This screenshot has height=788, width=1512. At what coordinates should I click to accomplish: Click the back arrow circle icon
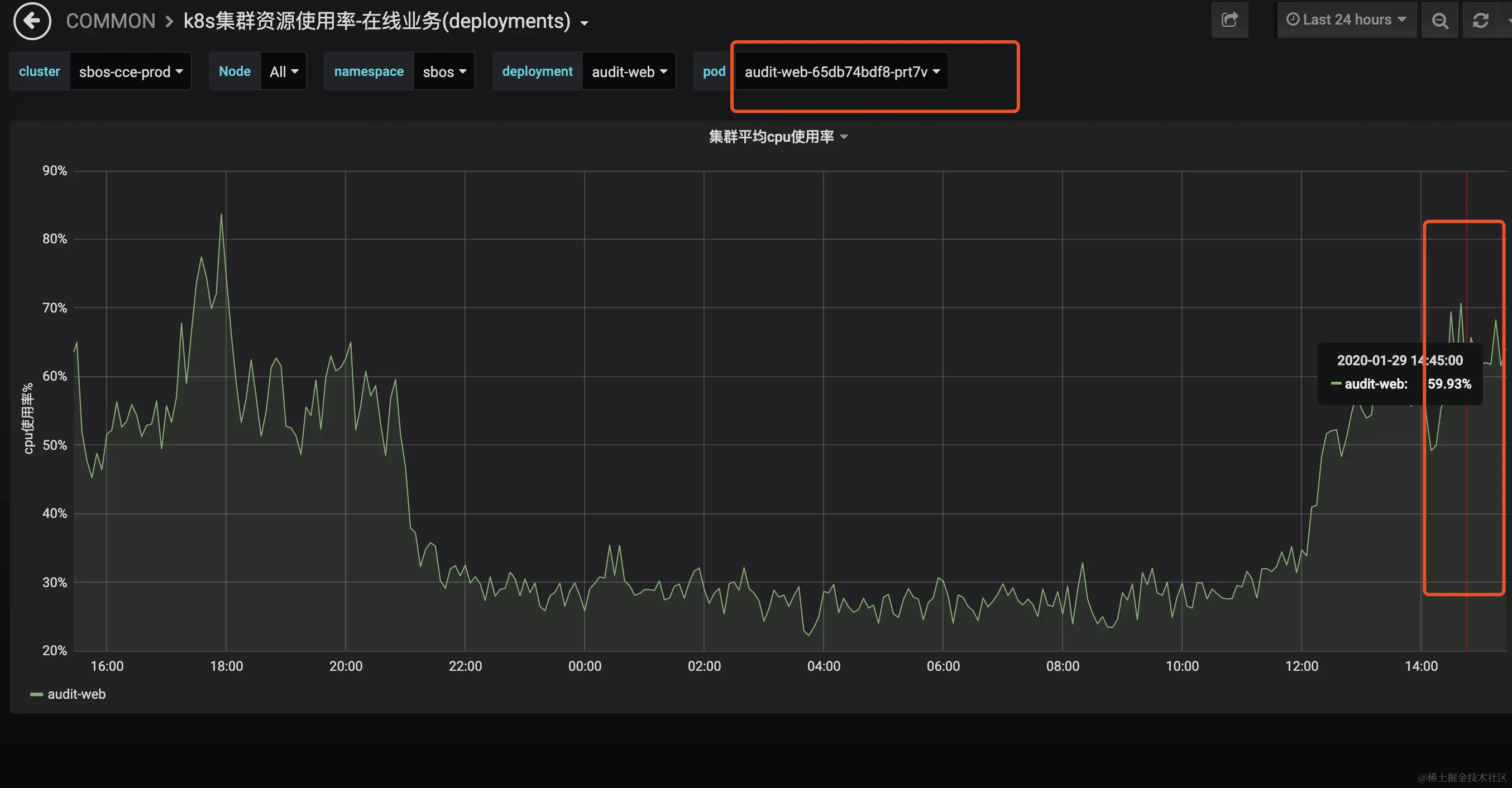point(32,21)
